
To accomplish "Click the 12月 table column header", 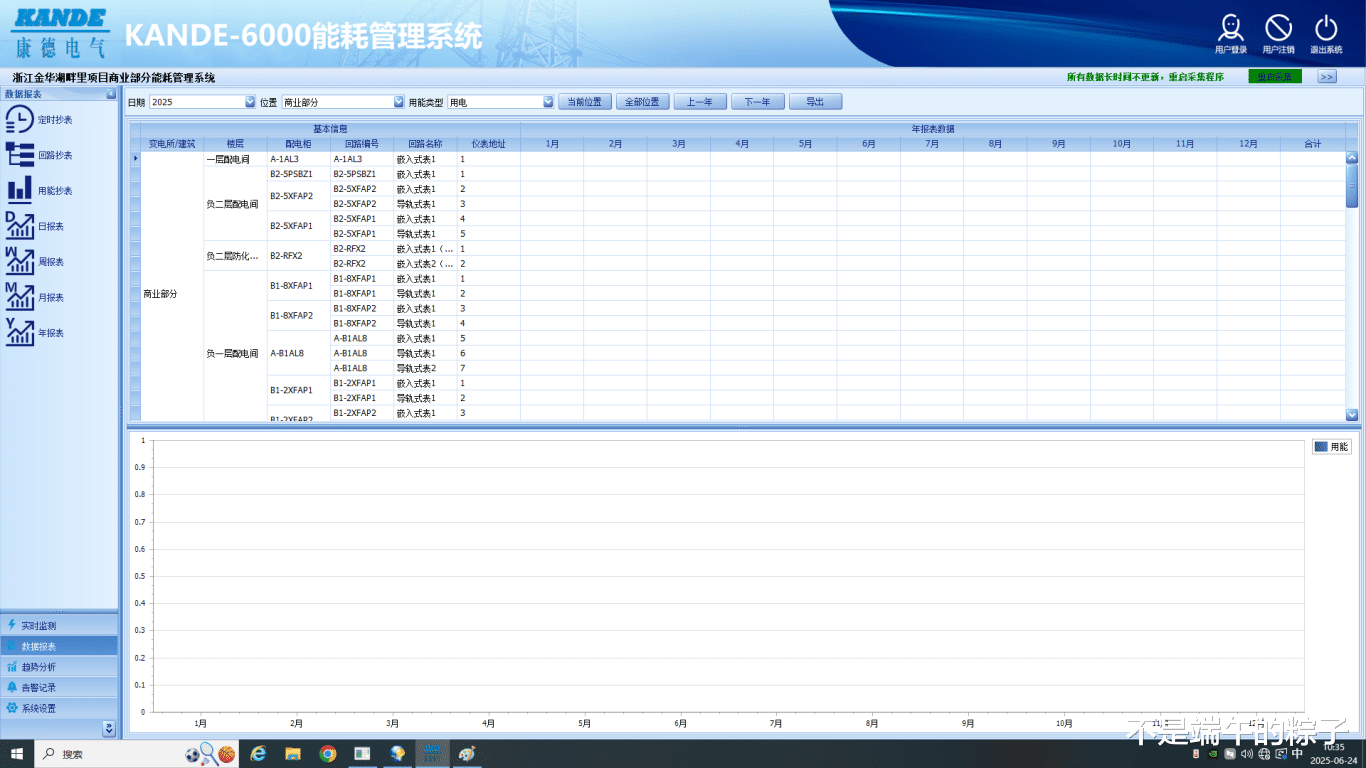I will click(x=1248, y=144).
